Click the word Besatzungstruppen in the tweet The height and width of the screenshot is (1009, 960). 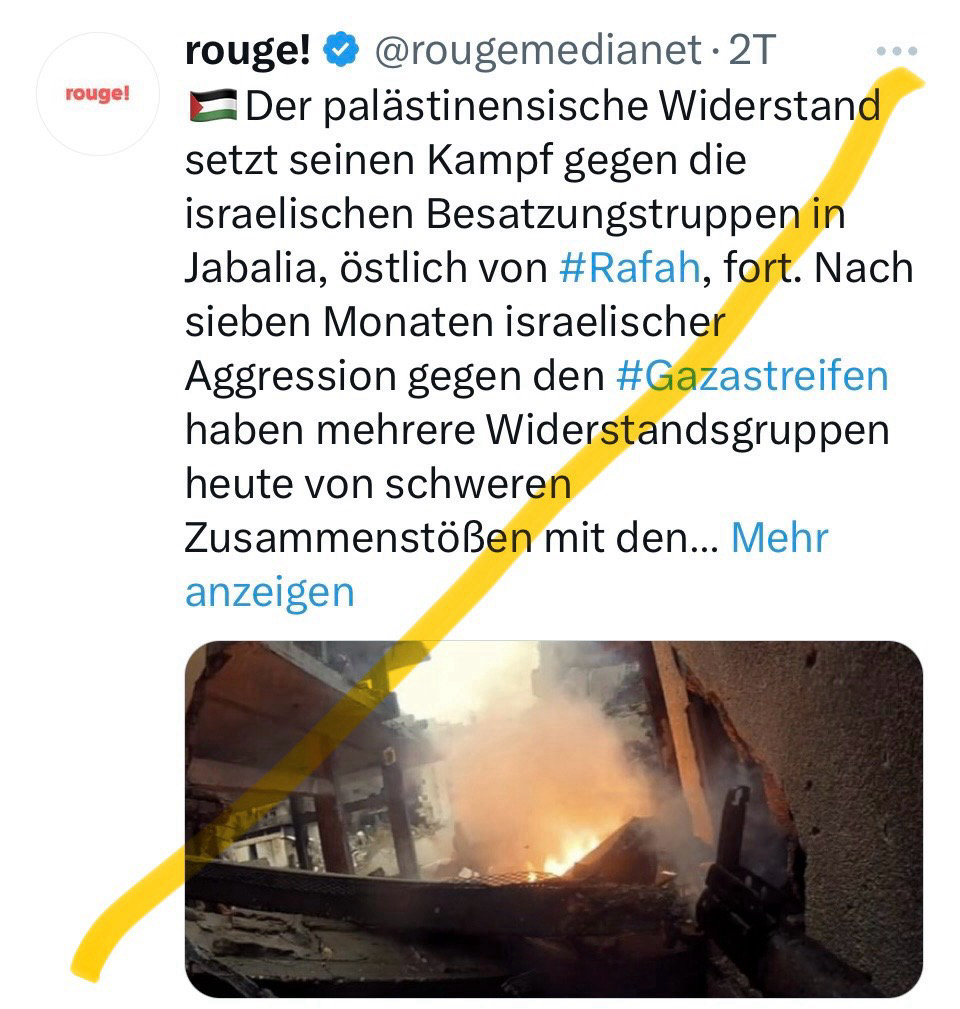click(611, 214)
